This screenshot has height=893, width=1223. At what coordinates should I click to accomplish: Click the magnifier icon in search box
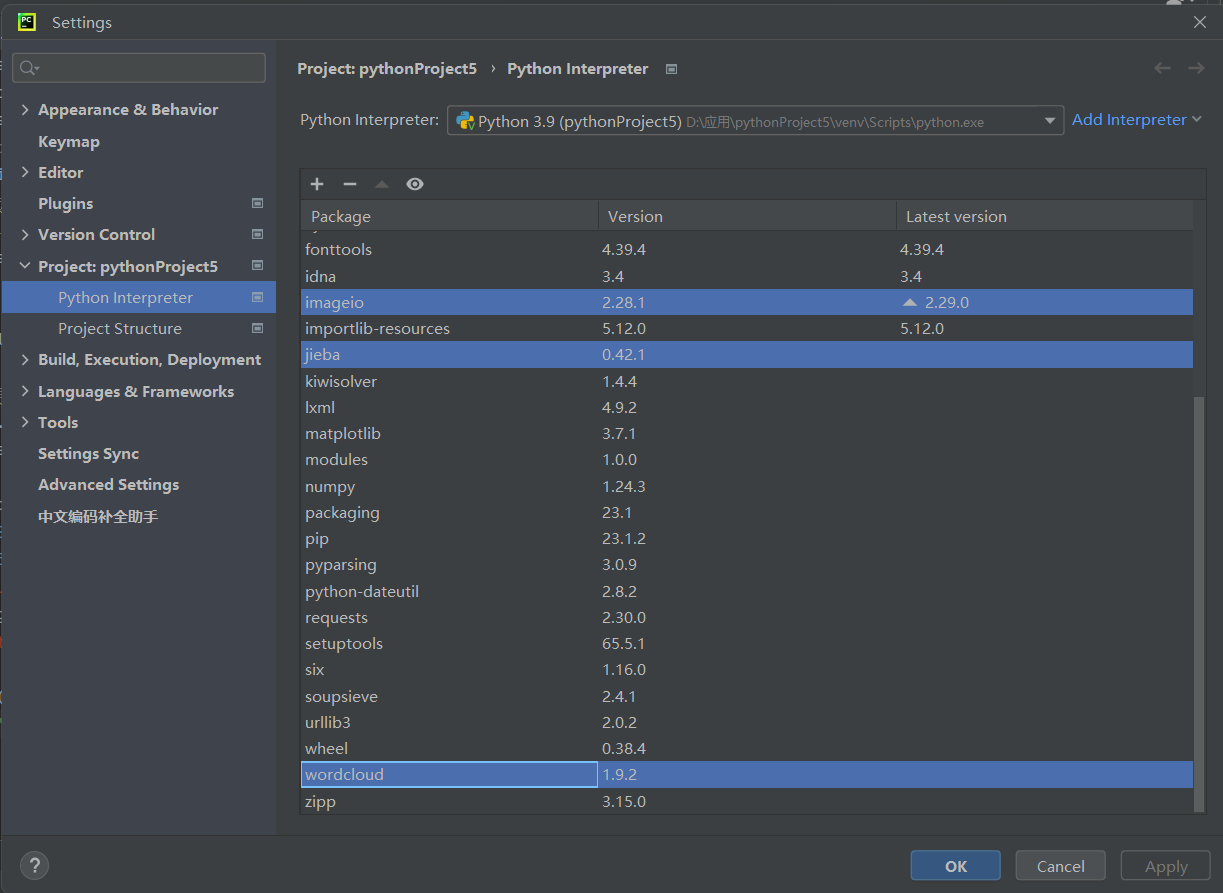coord(28,68)
